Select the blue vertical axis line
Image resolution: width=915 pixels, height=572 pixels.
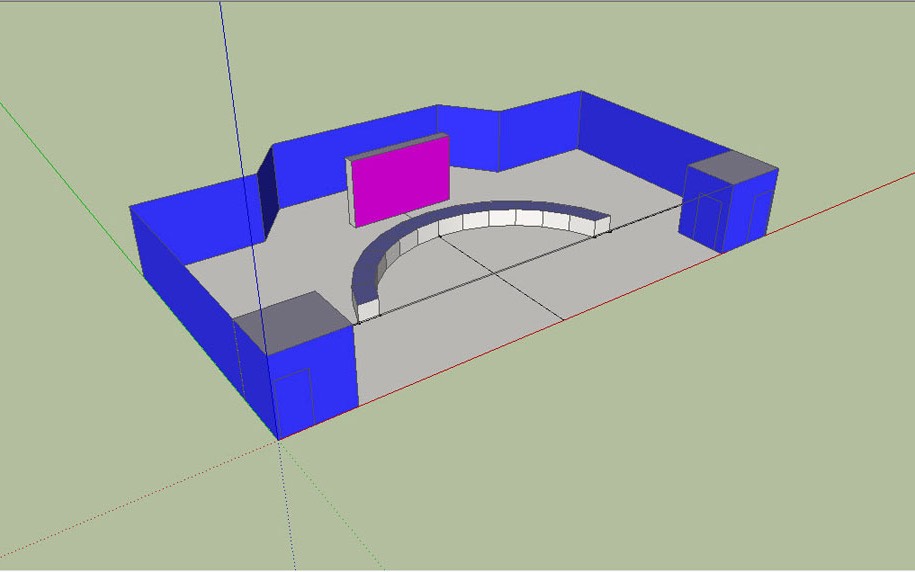[230, 80]
